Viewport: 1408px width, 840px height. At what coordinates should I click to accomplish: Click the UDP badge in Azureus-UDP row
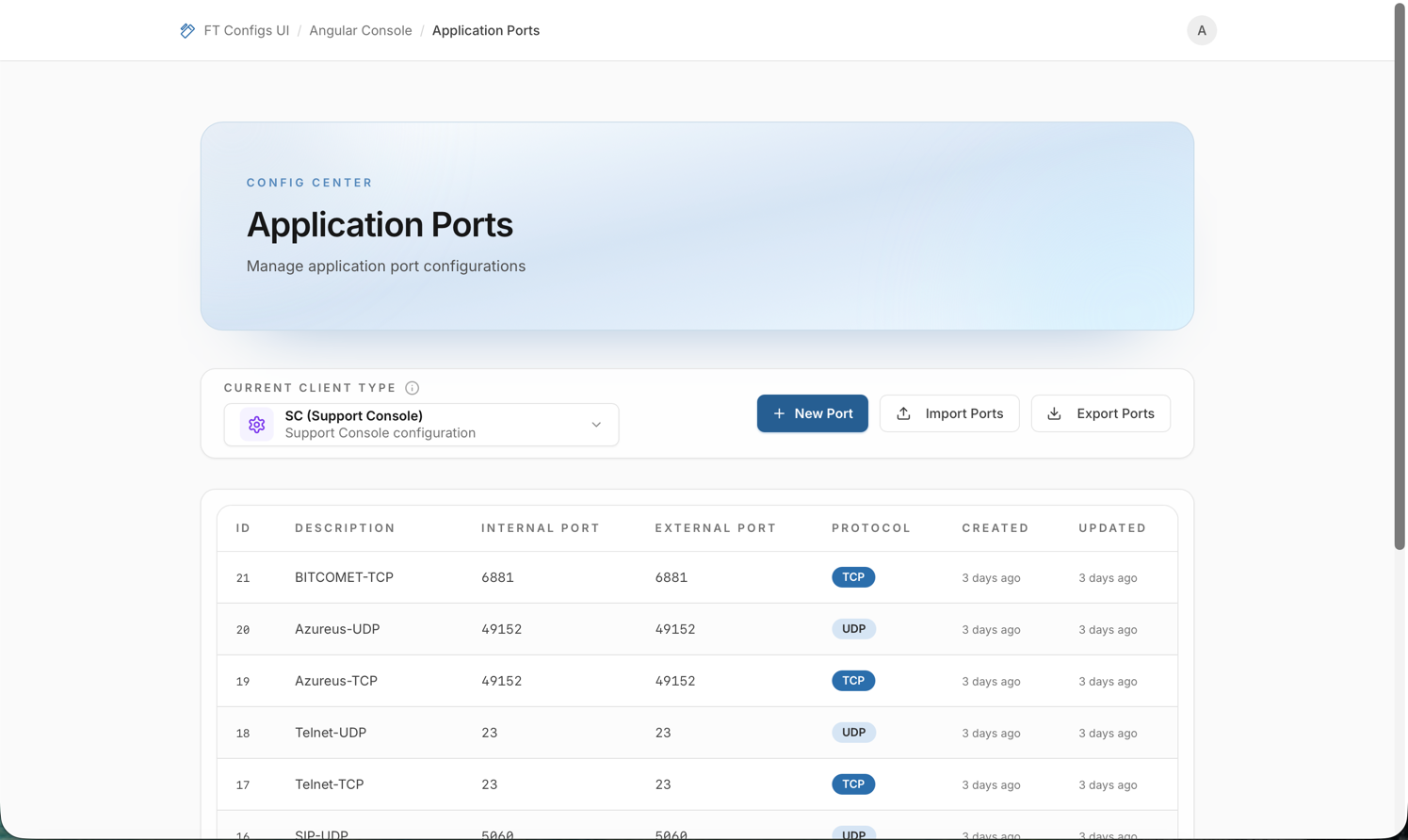click(x=853, y=629)
